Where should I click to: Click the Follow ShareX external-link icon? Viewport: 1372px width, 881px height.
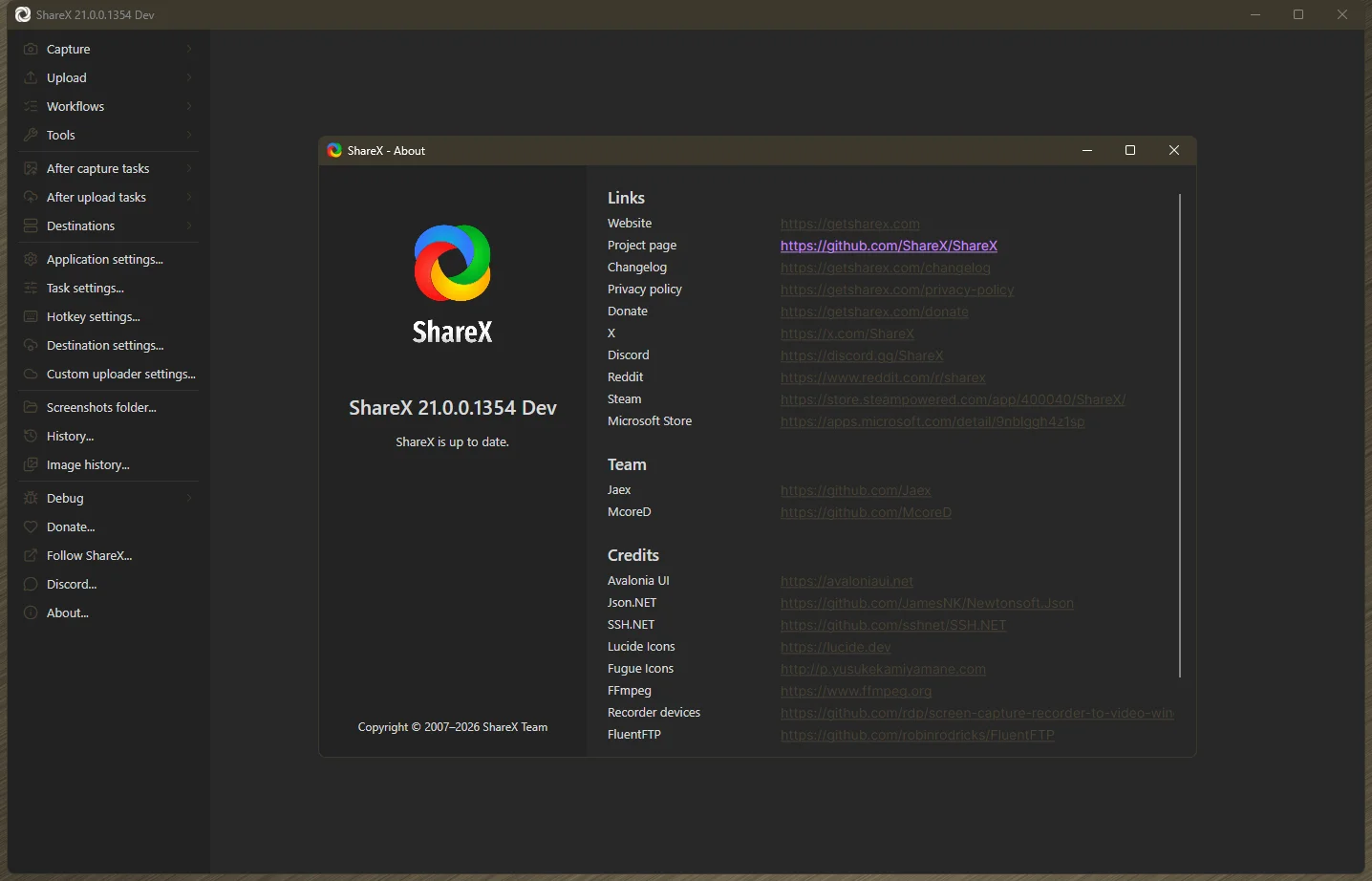point(31,555)
